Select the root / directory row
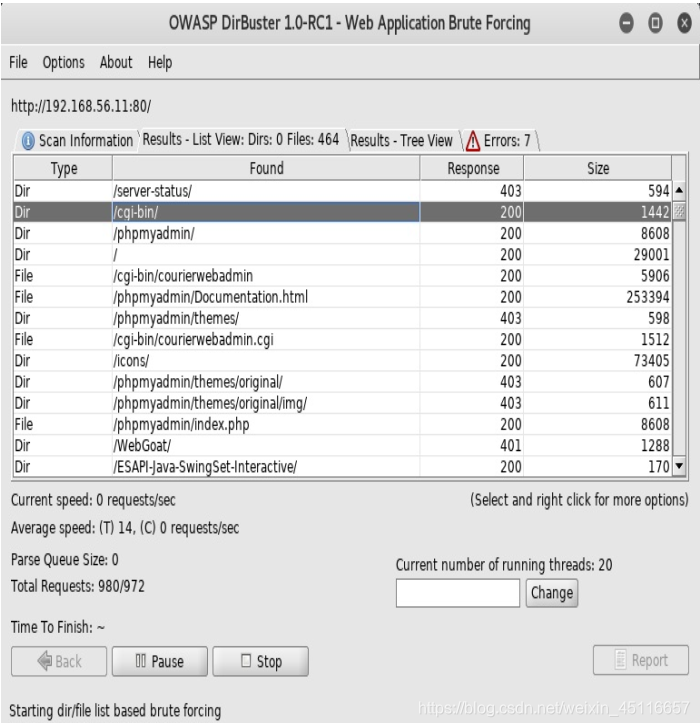Image resolution: width=700 pixels, height=727 pixels. [343, 255]
